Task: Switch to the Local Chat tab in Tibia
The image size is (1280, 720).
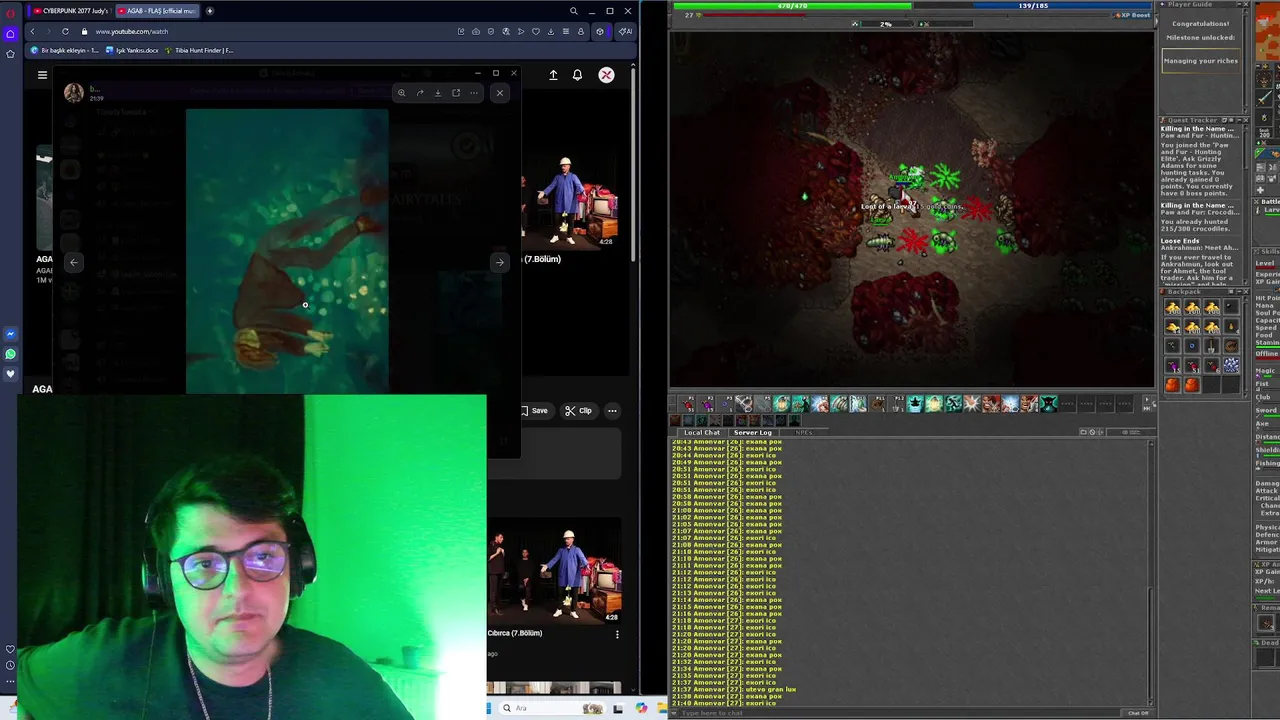Action: click(702, 432)
